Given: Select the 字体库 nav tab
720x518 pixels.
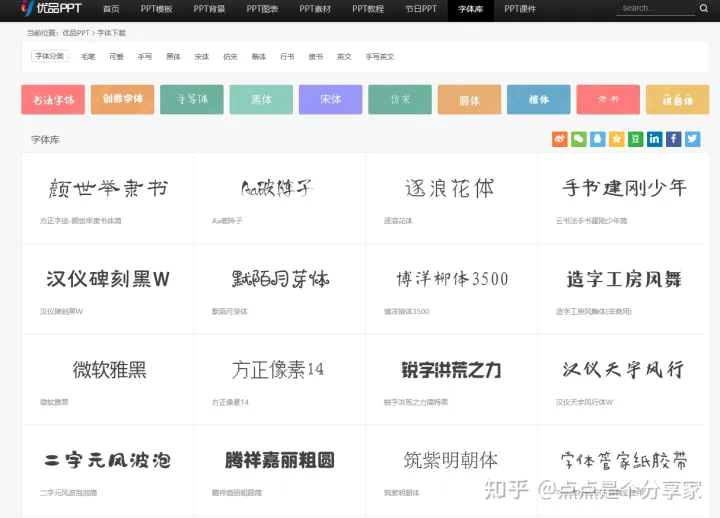Looking at the screenshot, I should (471, 10).
